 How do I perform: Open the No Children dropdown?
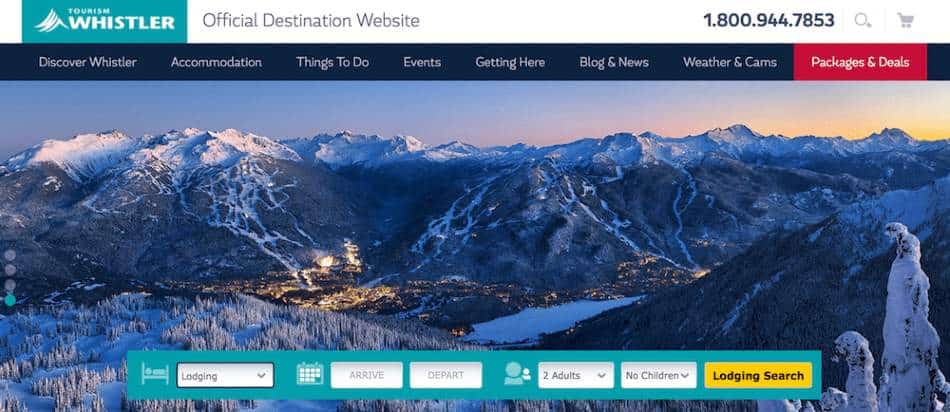(x=659, y=375)
